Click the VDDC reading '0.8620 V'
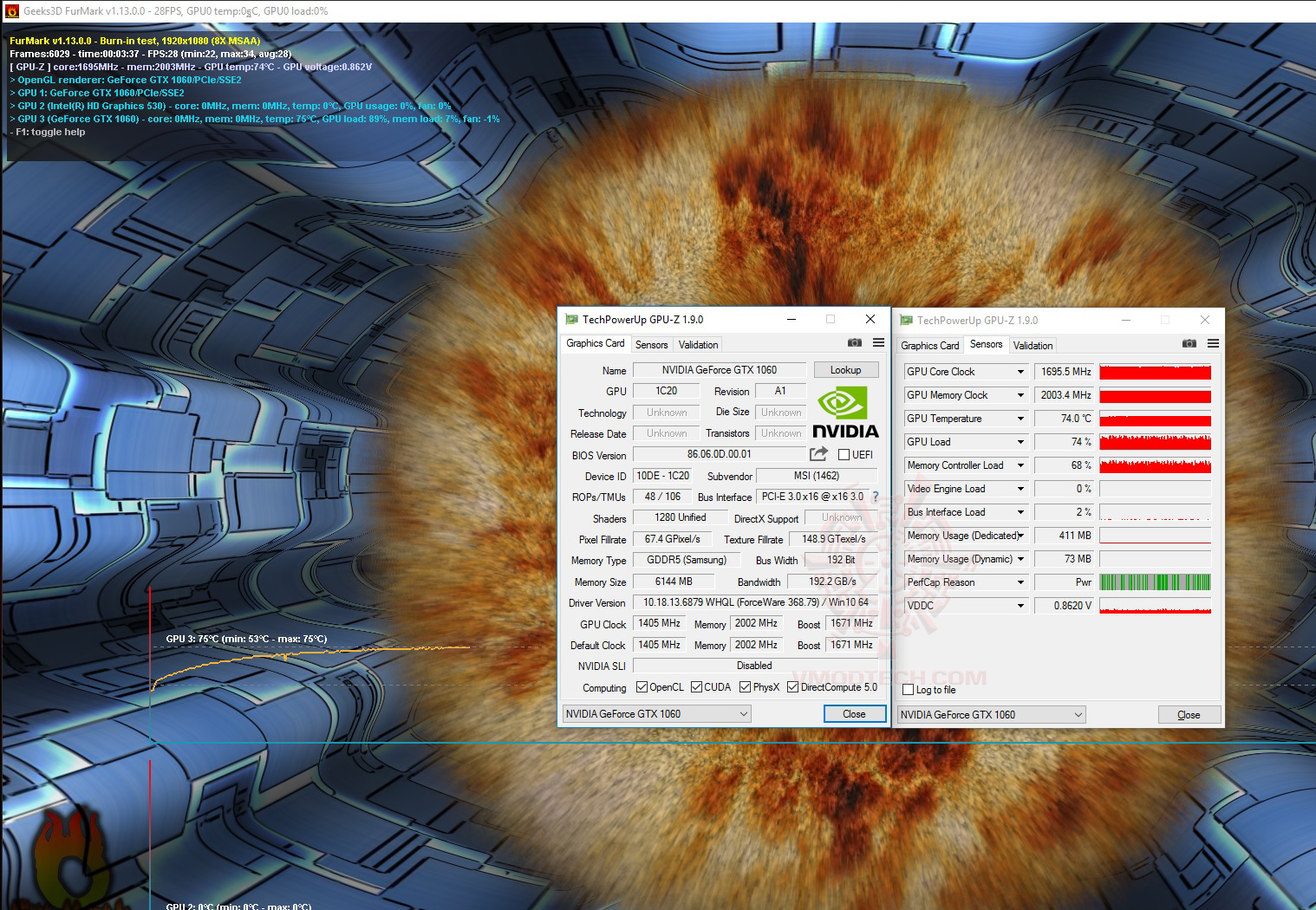 [1064, 606]
